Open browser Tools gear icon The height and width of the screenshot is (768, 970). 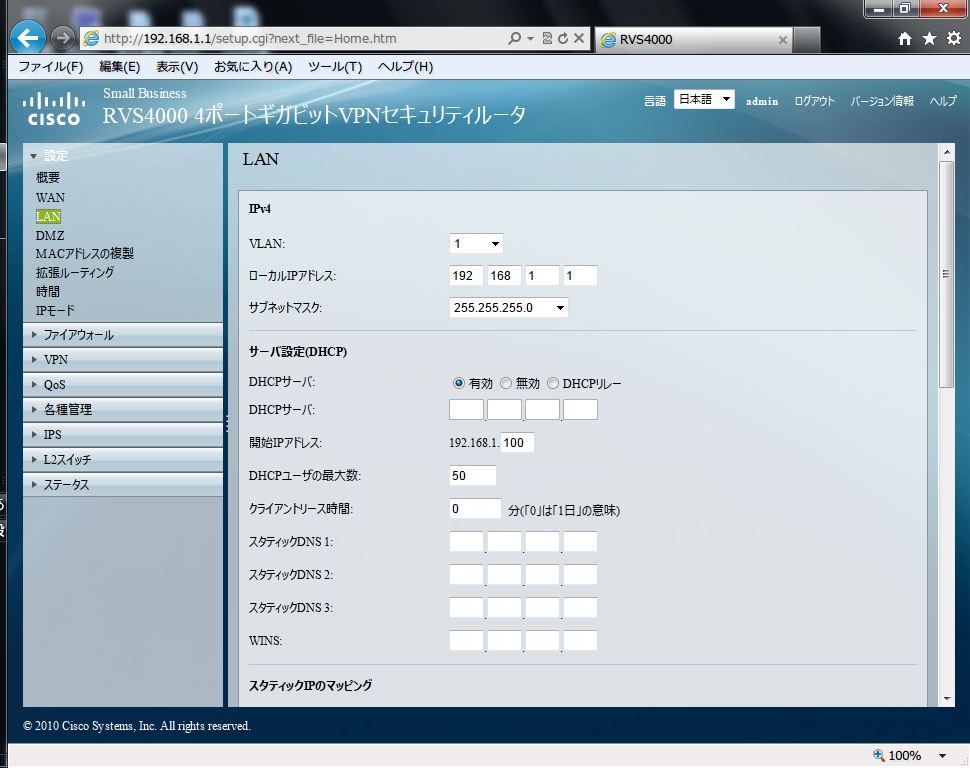point(954,38)
